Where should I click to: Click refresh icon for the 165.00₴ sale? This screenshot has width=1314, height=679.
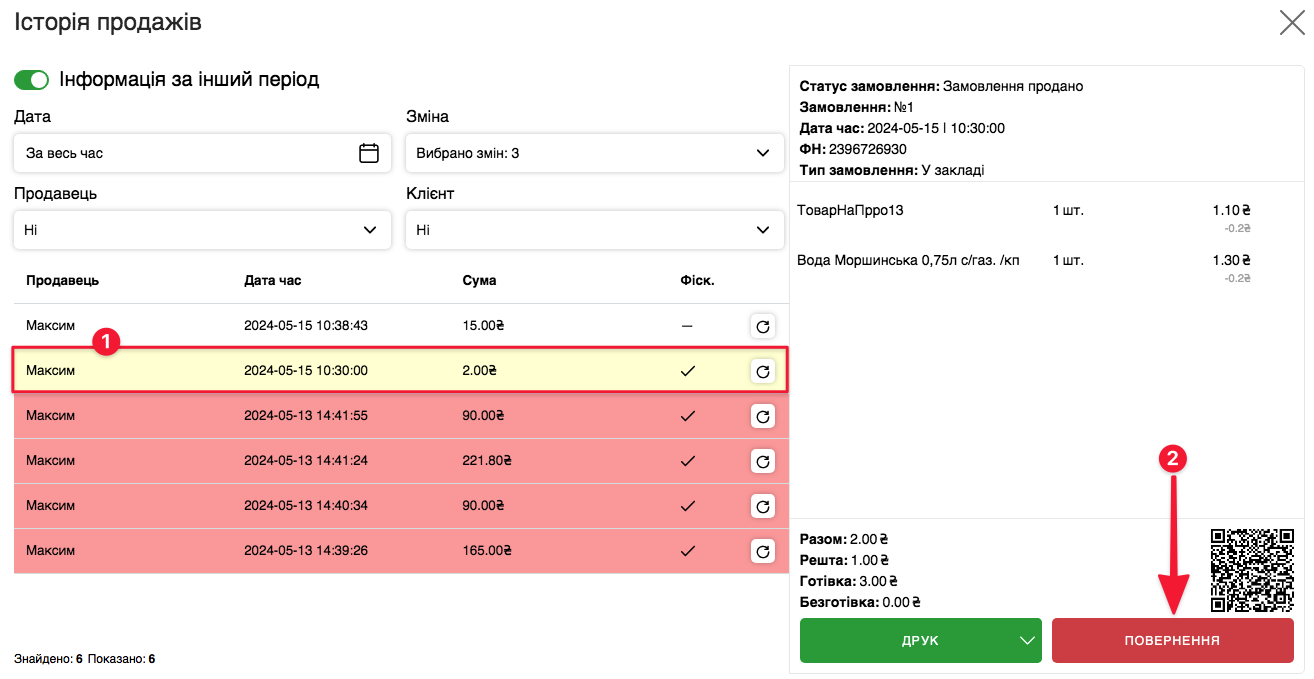tap(763, 551)
